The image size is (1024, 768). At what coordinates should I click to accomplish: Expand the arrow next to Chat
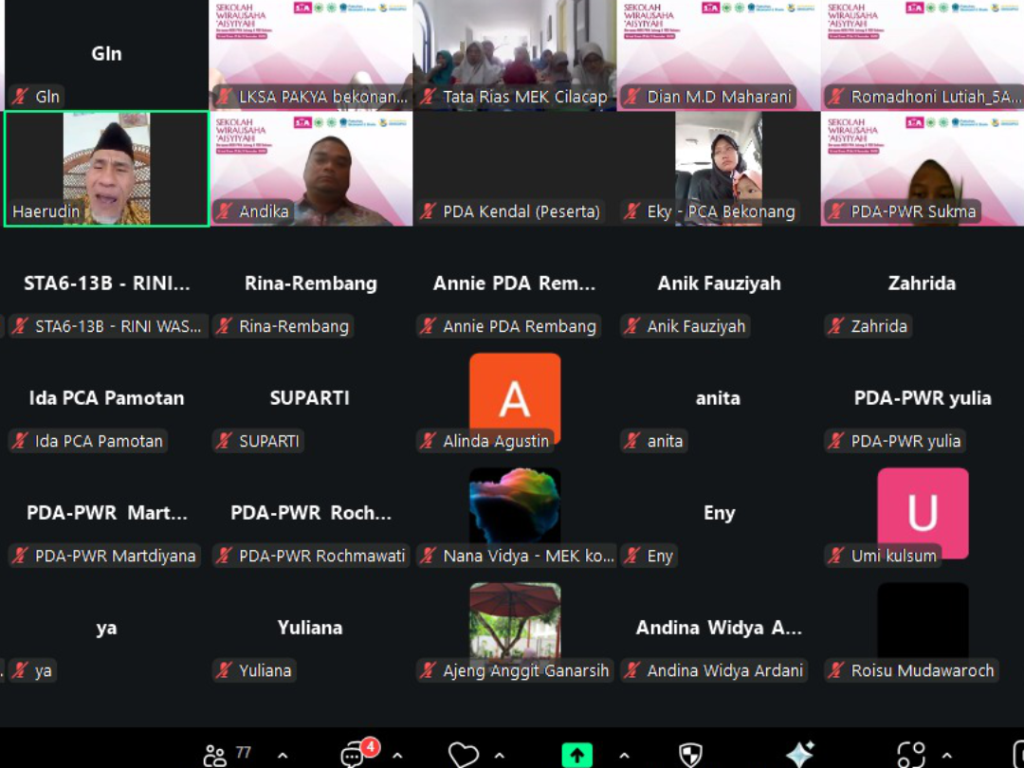coord(397,756)
